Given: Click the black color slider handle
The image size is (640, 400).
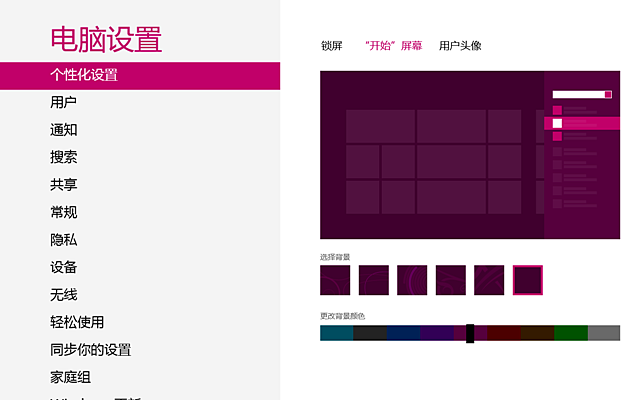Looking at the screenshot, I should [470, 333].
